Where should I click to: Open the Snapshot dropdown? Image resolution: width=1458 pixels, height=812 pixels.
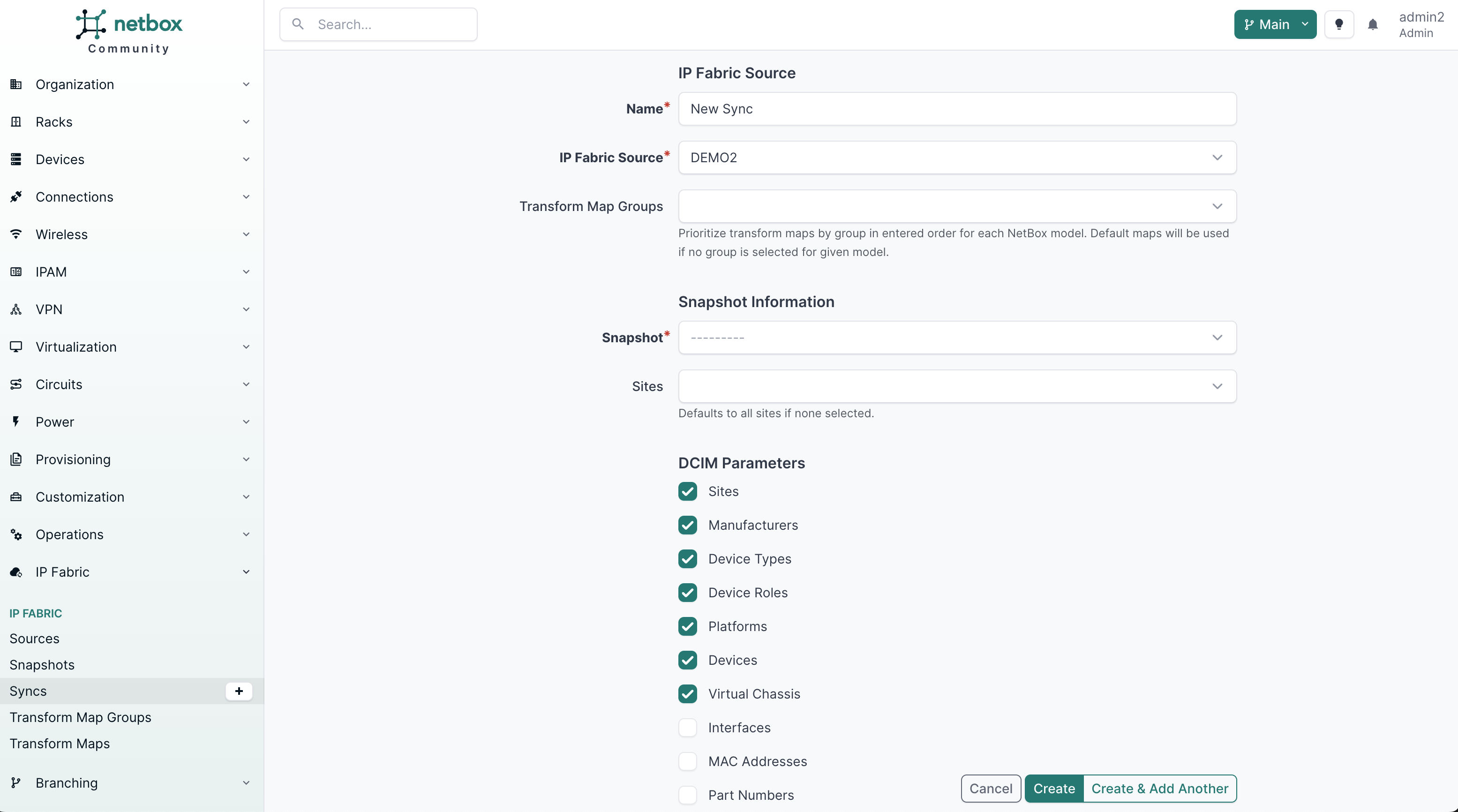point(956,338)
